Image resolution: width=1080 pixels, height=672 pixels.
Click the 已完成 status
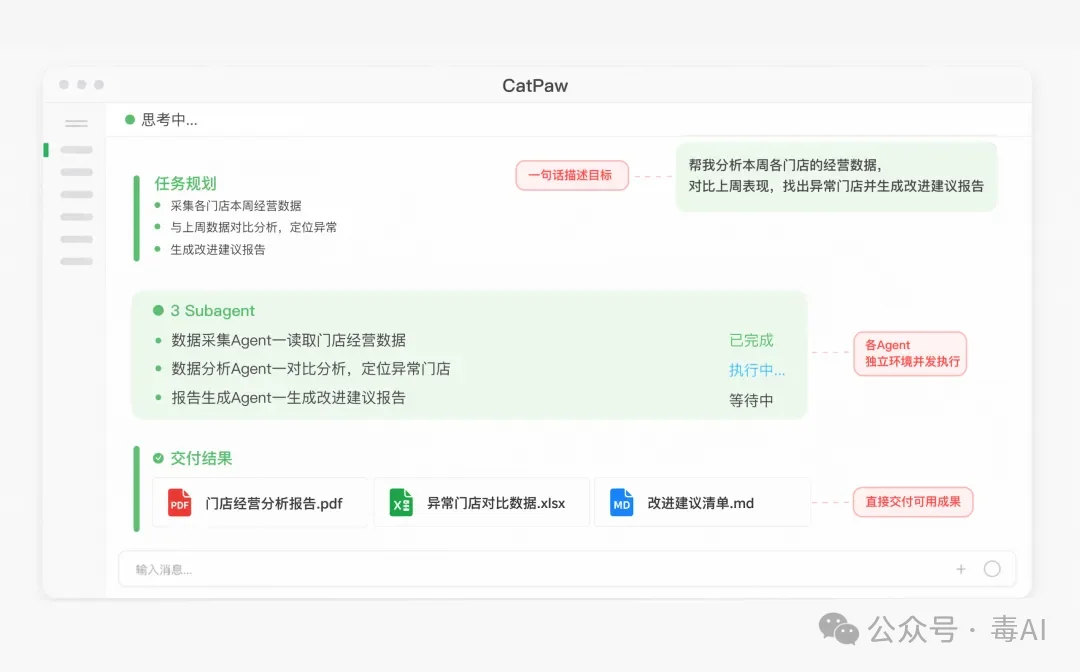click(x=751, y=341)
